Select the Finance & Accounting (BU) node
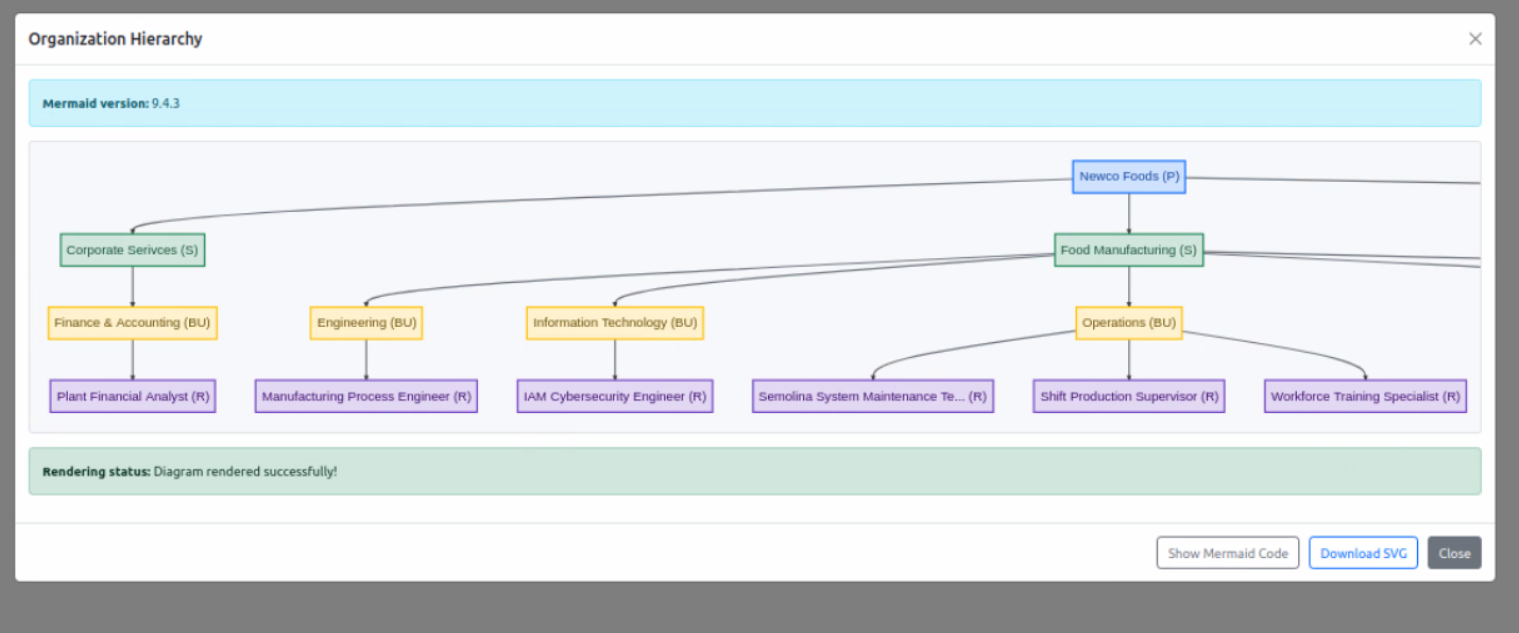Viewport: 1519px width, 633px height. pyautogui.click(x=131, y=323)
